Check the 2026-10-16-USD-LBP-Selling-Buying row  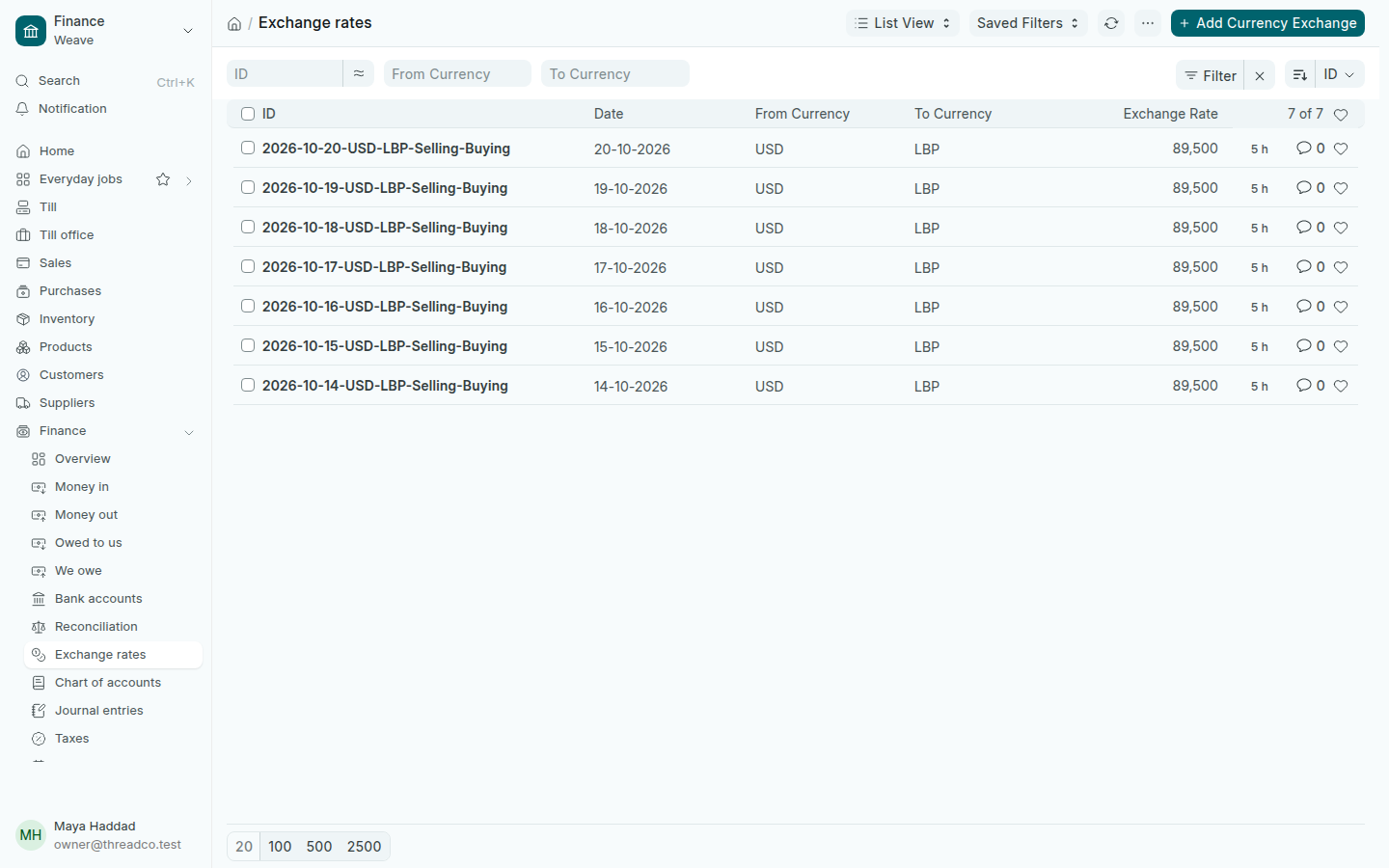(x=248, y=307)
